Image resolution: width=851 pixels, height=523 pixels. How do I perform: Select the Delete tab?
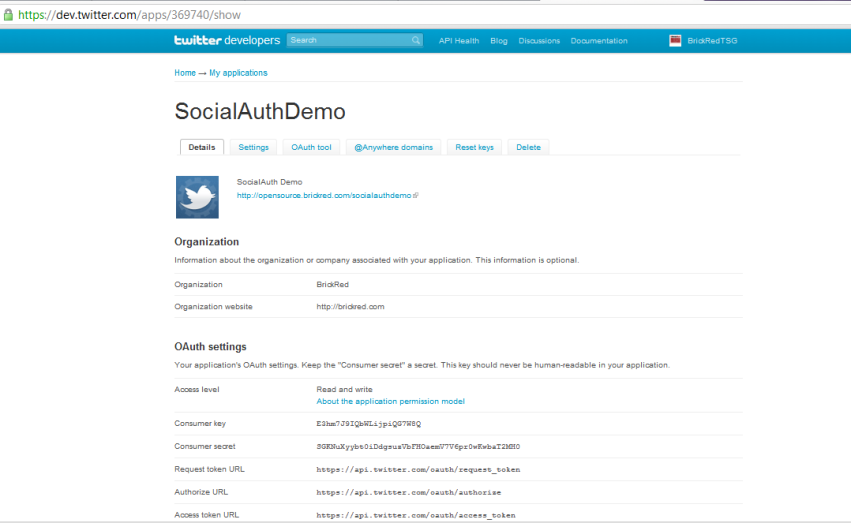point(528,147)
